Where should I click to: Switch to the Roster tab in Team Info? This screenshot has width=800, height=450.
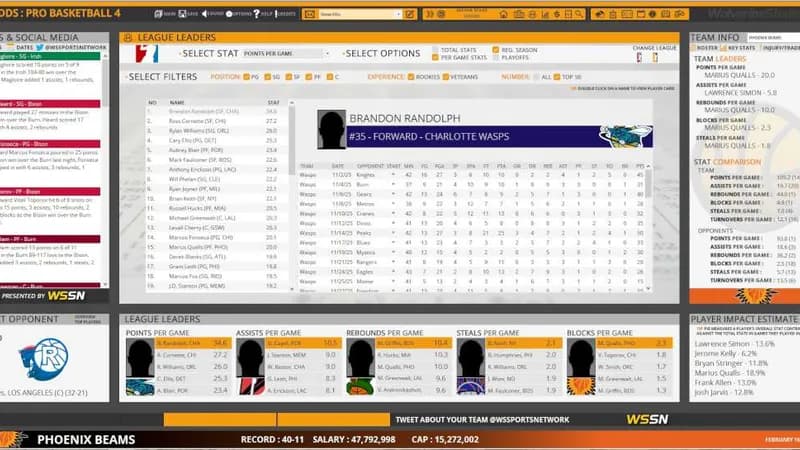click(704, 48)
